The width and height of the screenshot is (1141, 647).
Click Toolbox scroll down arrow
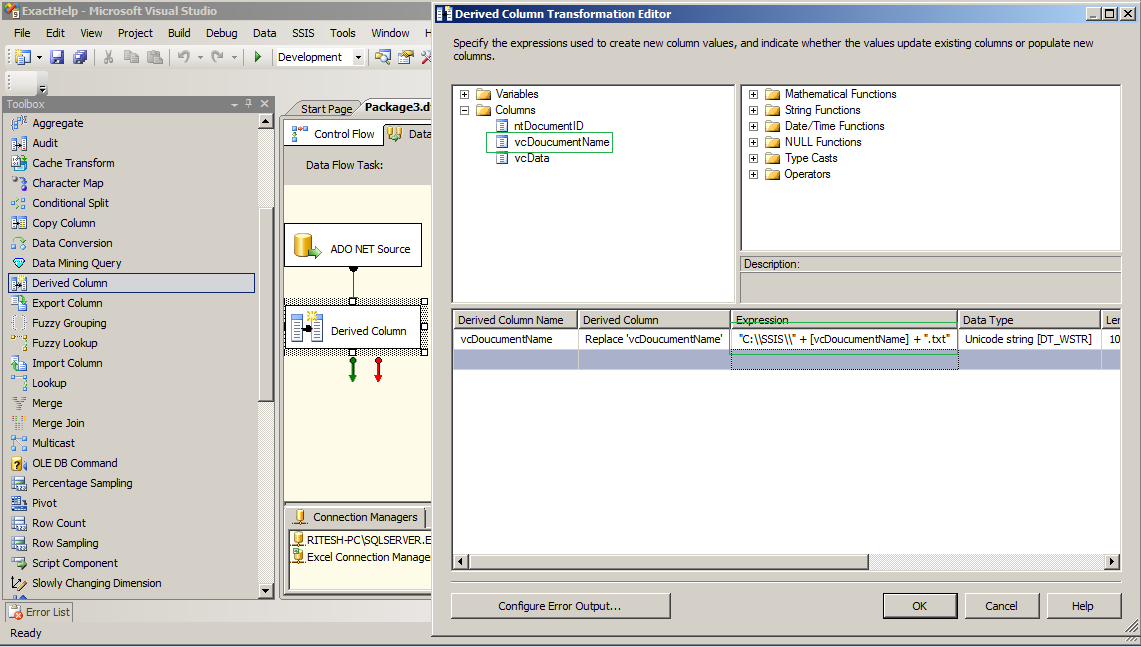click(x=266, y=591)
